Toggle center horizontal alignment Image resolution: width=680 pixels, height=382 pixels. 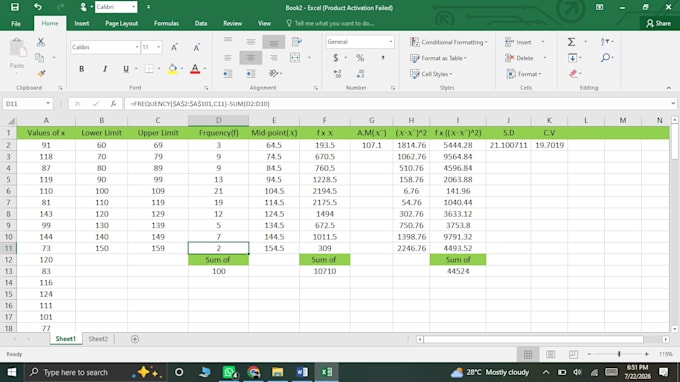pos(250,58)
